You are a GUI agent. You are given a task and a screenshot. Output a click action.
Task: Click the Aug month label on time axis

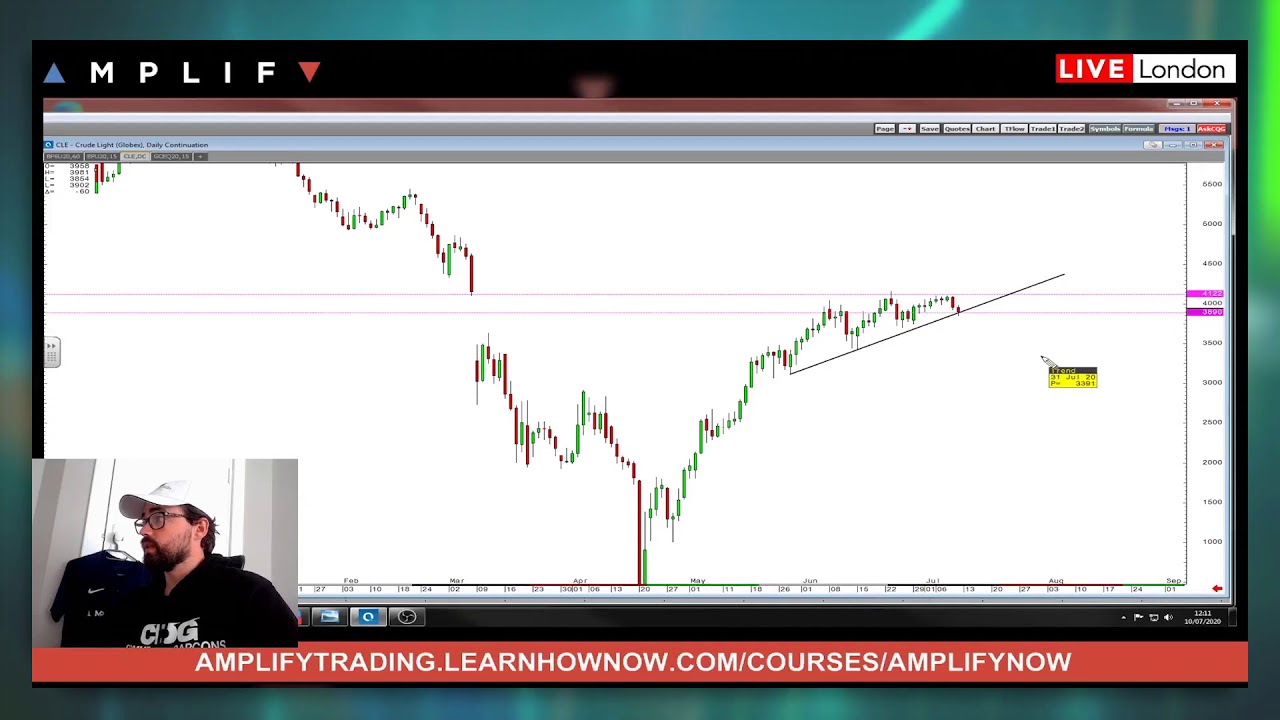click(x=1056, y=581)
